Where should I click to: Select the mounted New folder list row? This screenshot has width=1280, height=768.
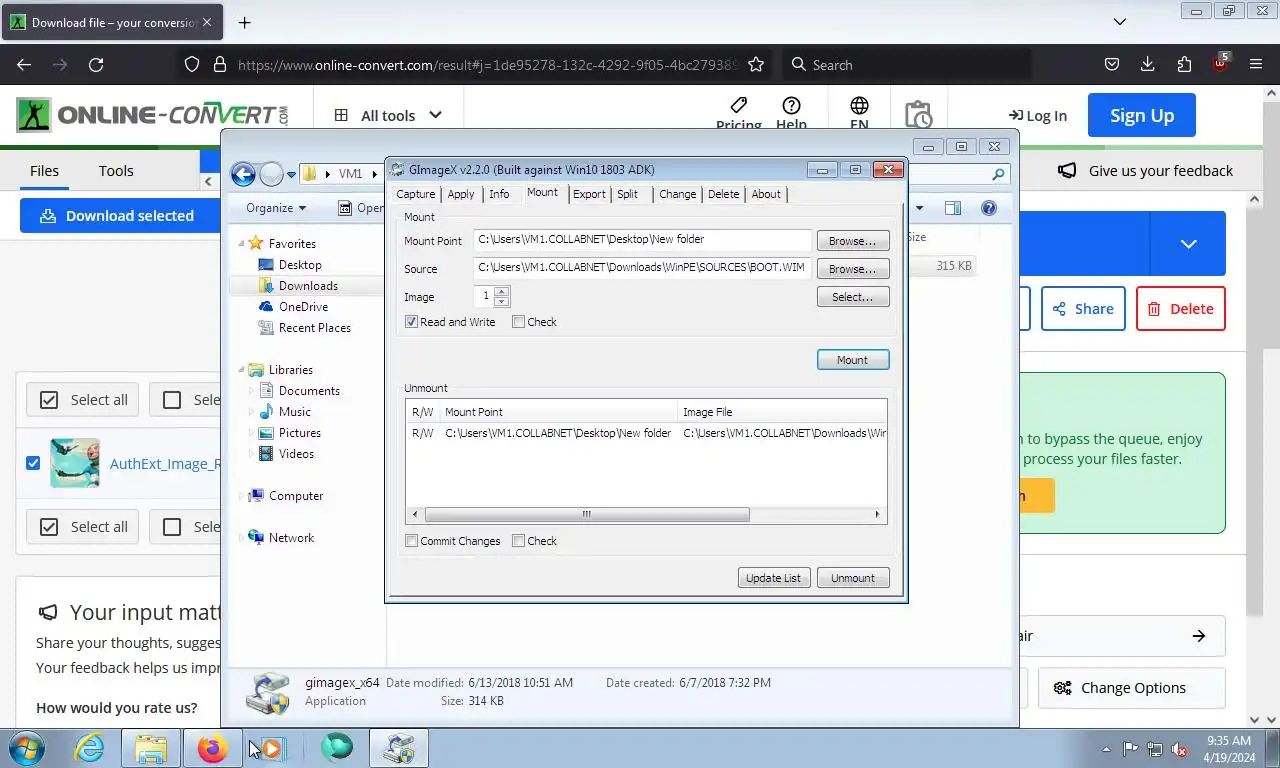[646, 433]
